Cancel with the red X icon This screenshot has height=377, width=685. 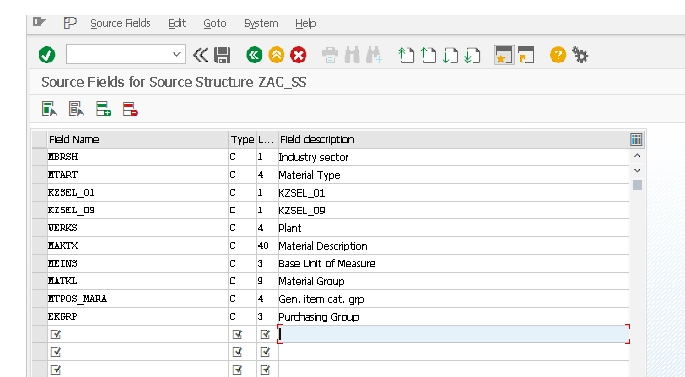[x=298, y=55]
